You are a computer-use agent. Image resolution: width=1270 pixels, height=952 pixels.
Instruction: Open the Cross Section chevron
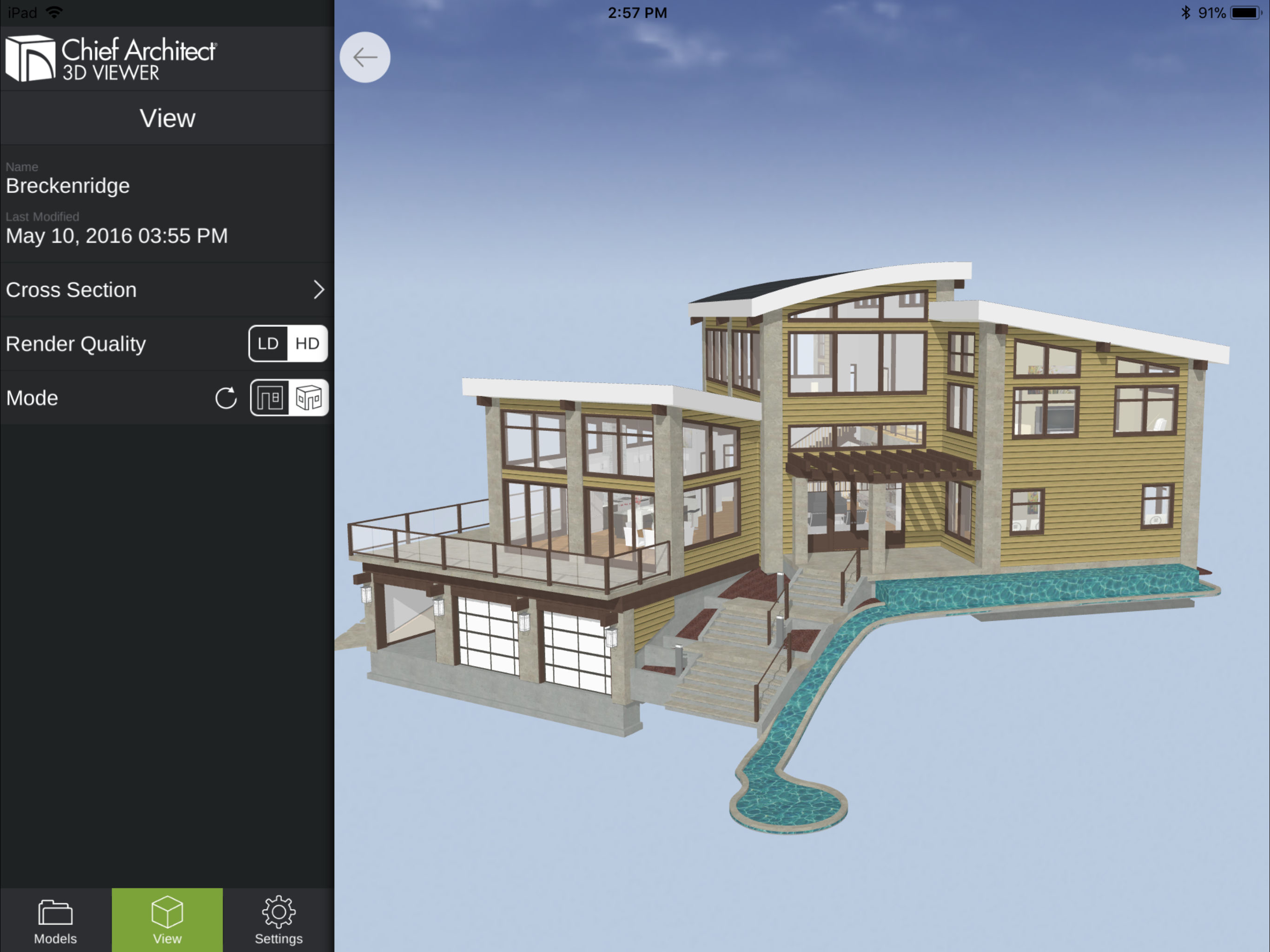[x=318, y=290]
